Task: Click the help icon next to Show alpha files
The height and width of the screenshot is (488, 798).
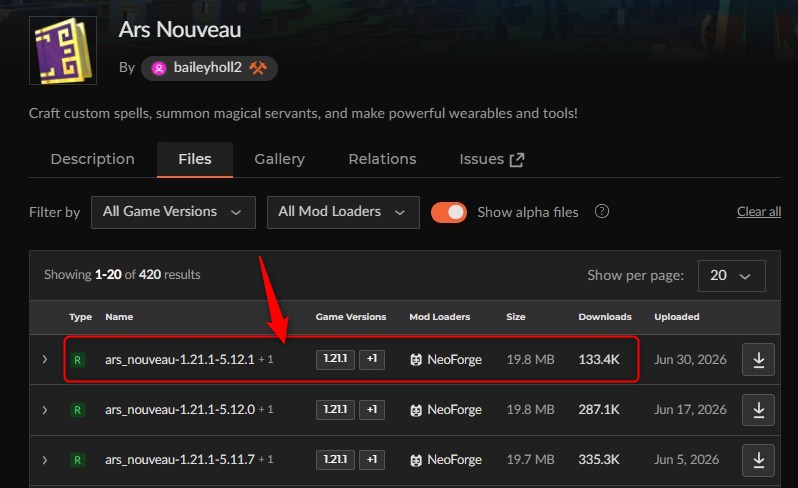Action: pyautogui.click(x=602, y=211)
